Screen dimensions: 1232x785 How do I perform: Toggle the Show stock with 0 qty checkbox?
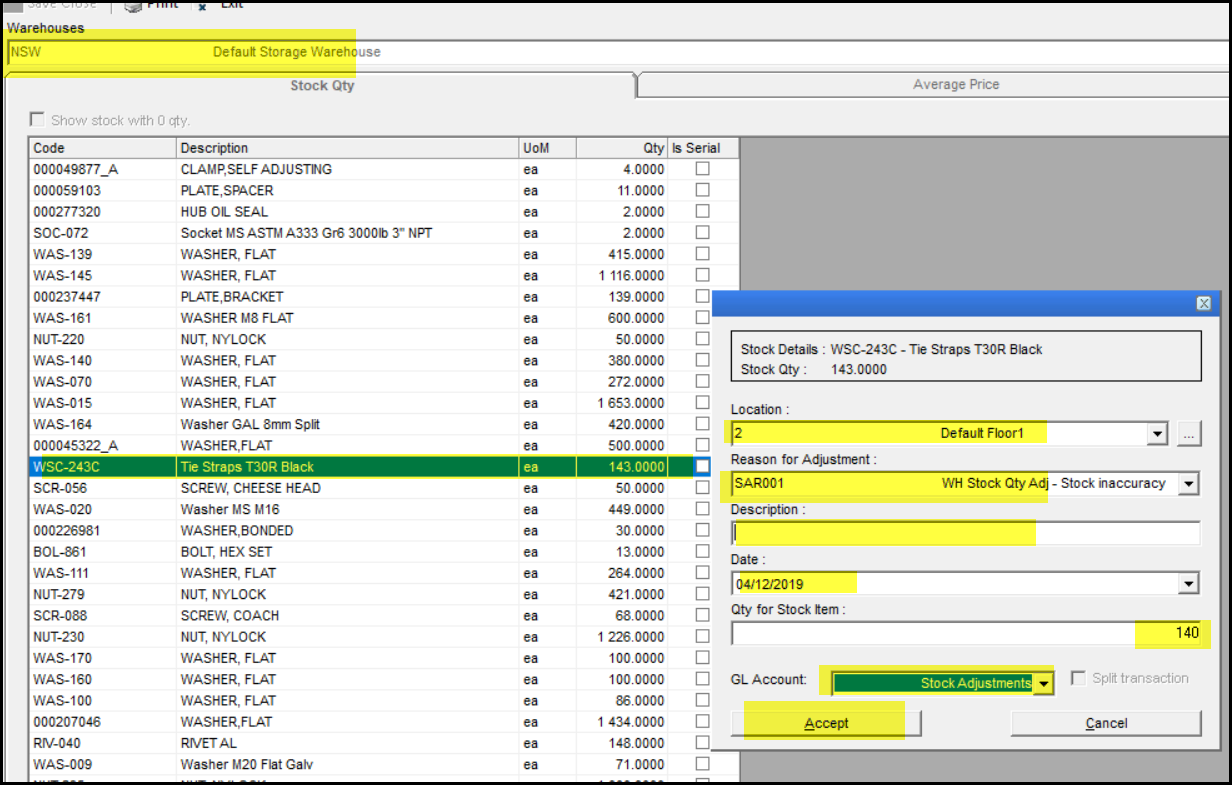(38, 120)
